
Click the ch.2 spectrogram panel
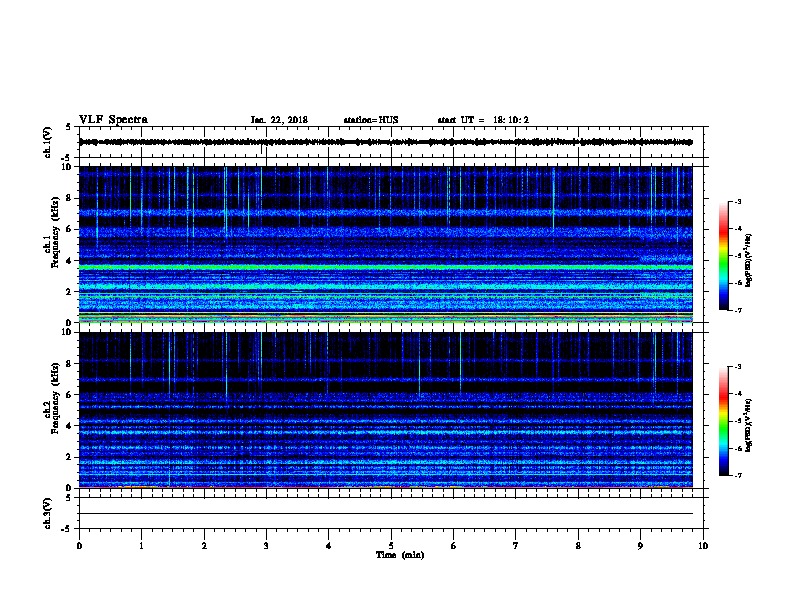pos(385,410)
